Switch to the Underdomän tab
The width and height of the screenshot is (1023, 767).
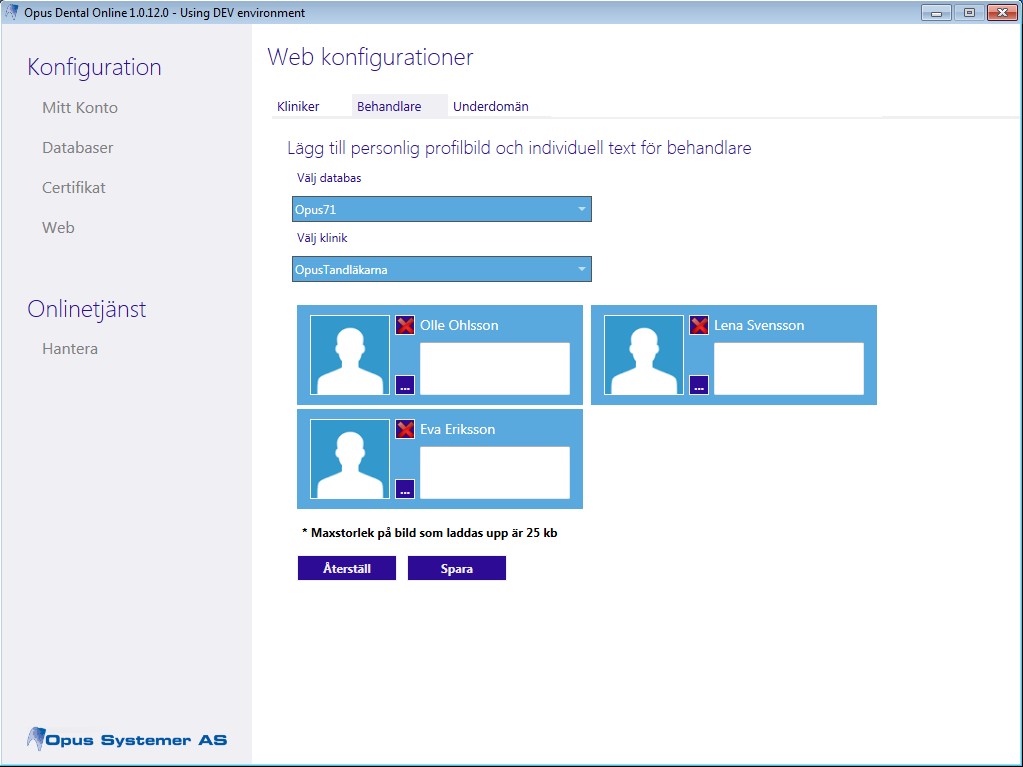click(491, 106)
